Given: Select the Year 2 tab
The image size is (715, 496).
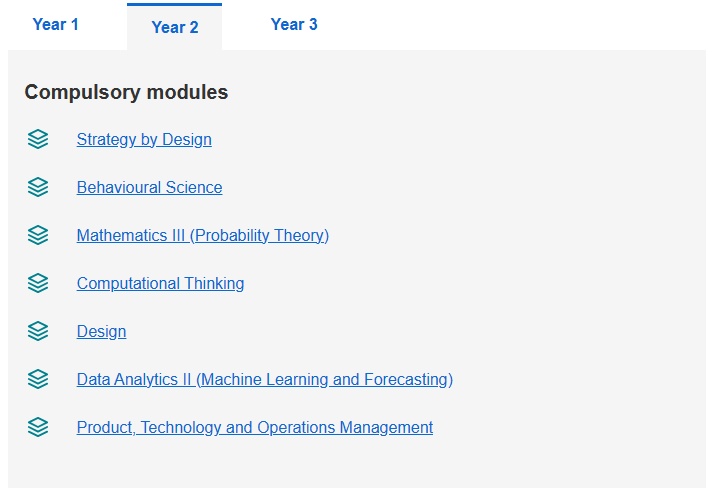Looking at the screenshot, I should 175,27.
